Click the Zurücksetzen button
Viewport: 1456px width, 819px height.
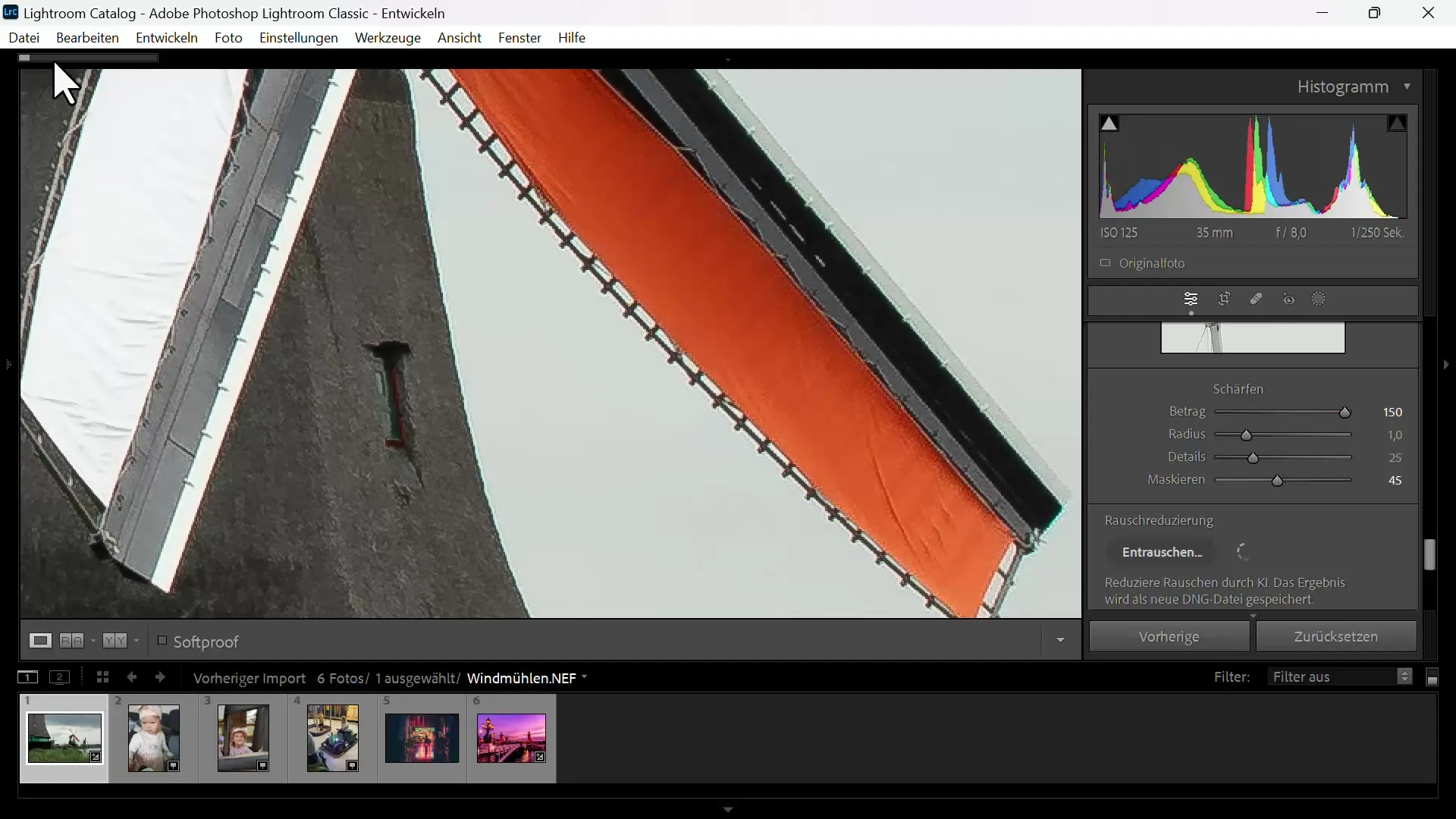click(x=1336, y=637)
